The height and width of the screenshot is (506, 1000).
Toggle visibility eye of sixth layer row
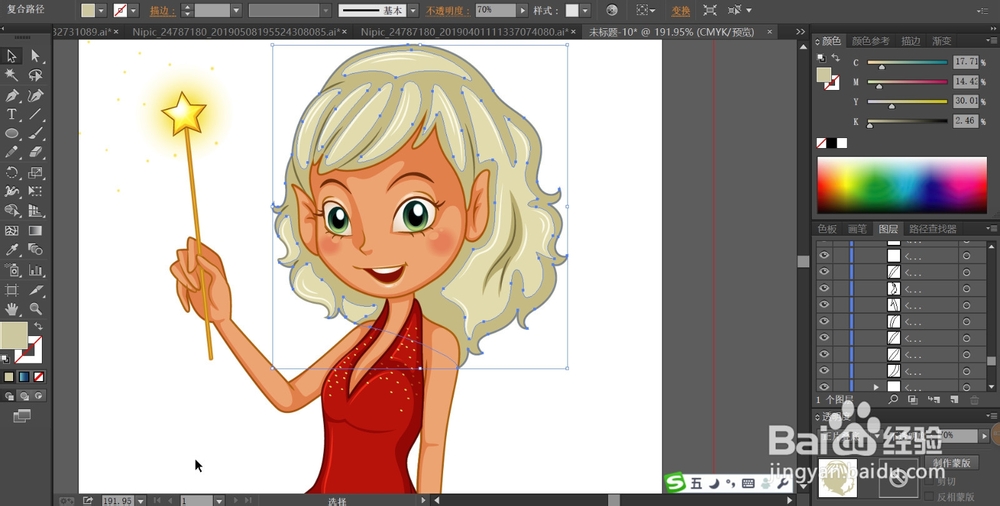point(824,338)
